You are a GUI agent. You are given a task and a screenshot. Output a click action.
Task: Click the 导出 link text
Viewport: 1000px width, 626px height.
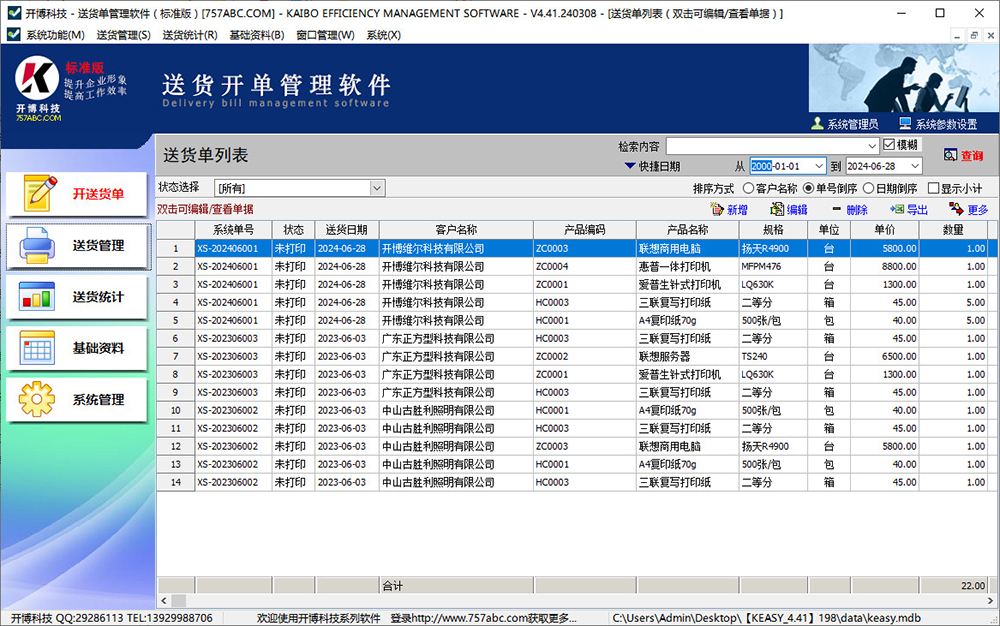tap(917, 209)
